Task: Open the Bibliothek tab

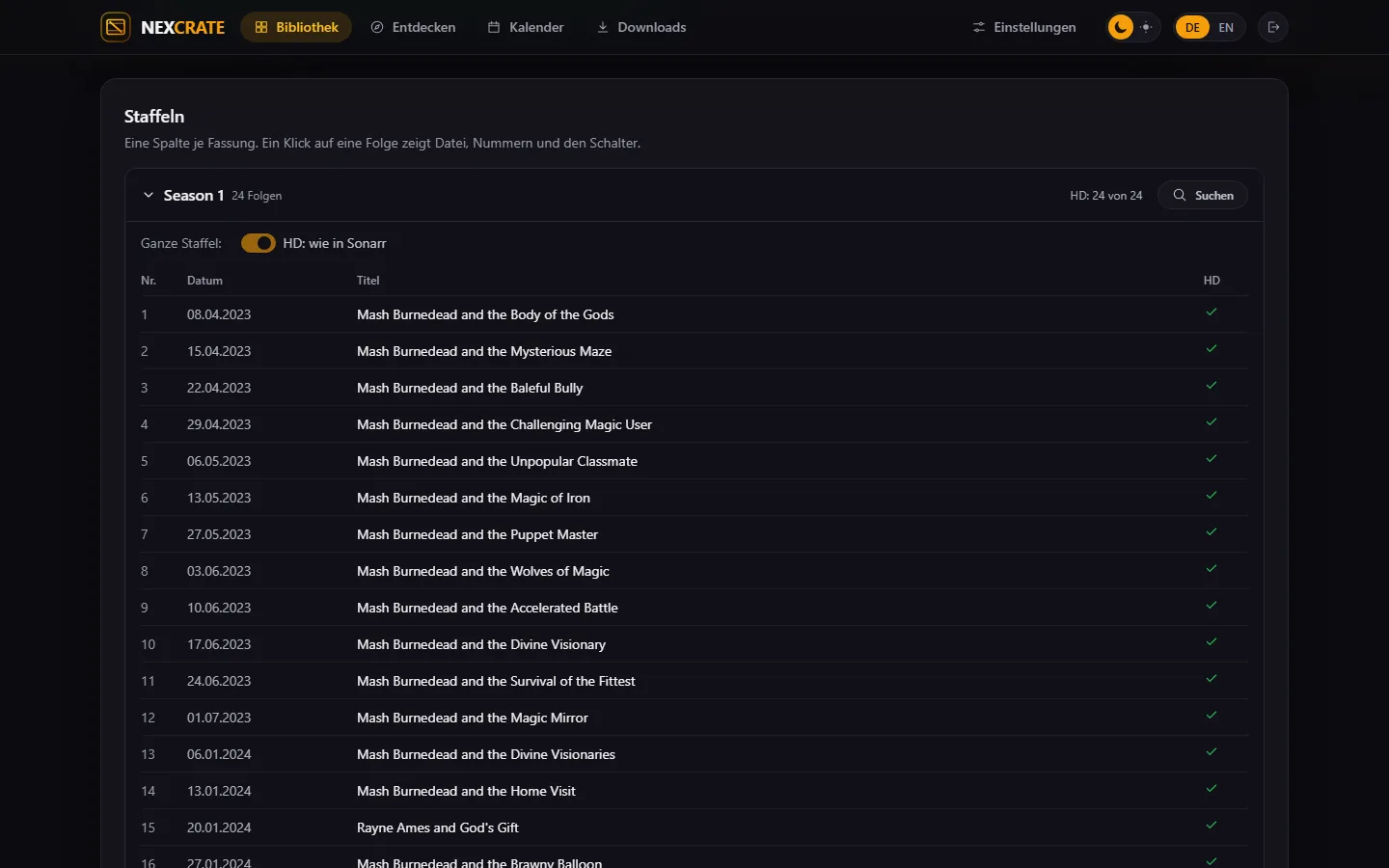Action: tap(296, 27)
